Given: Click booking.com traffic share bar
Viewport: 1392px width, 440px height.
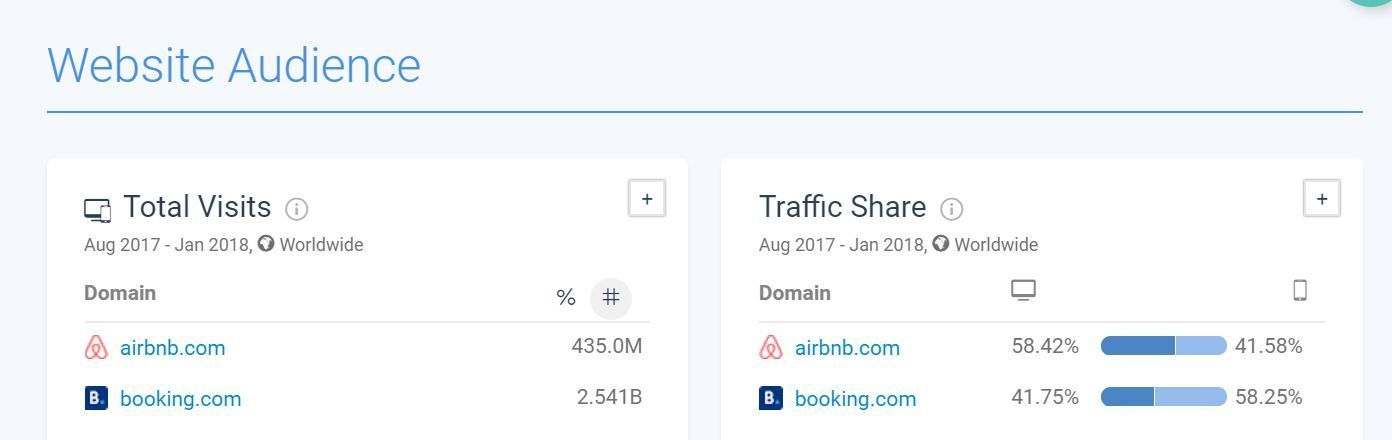Looking at the screenshot, I should [1163, 397].
